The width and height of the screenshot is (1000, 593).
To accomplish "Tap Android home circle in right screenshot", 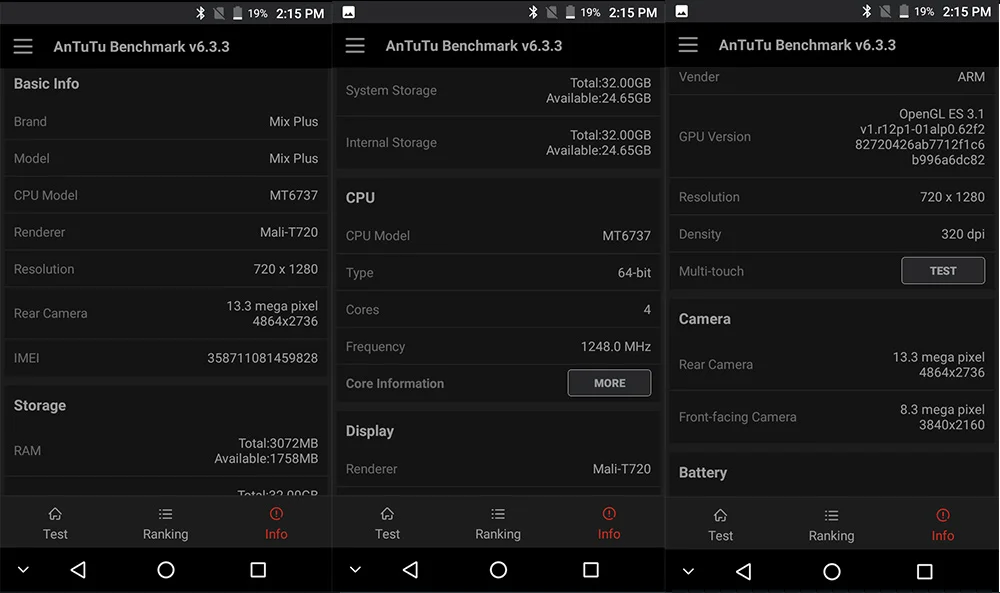I will click(832, 571).
